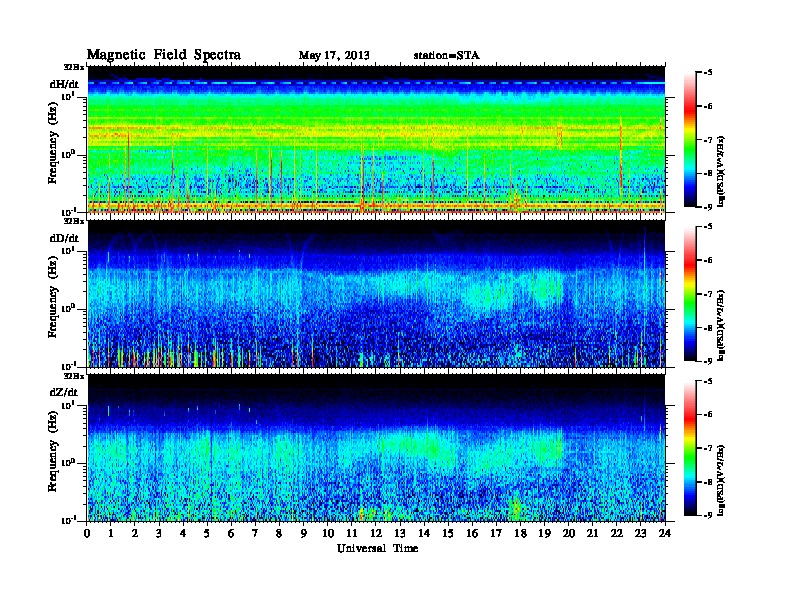Click hour tick label "9" on time axis
Screen dimensions: 792x612
[x=304, y=533]
